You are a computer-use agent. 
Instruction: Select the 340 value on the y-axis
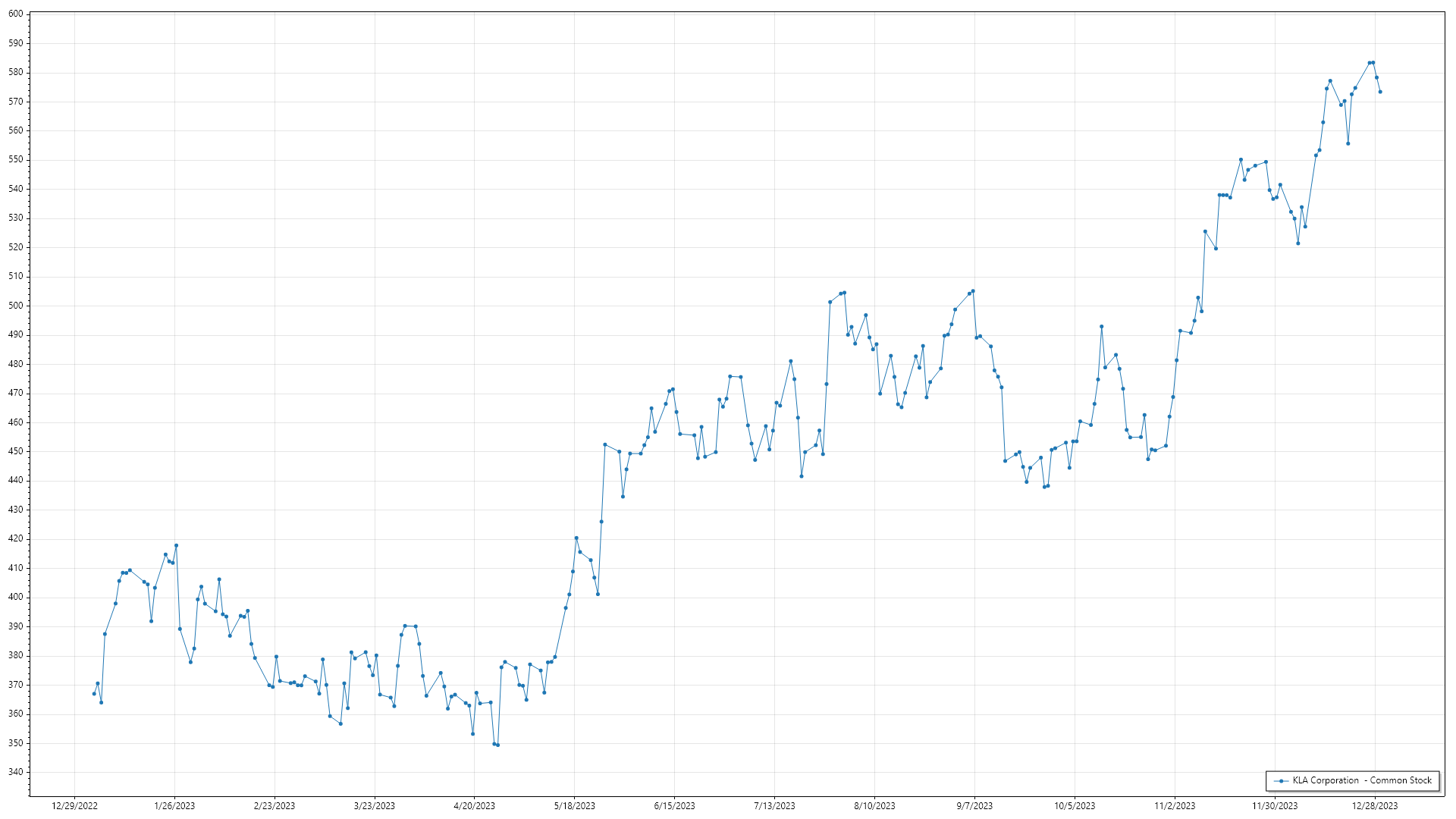pyautogui.click(x=16, y=772)
